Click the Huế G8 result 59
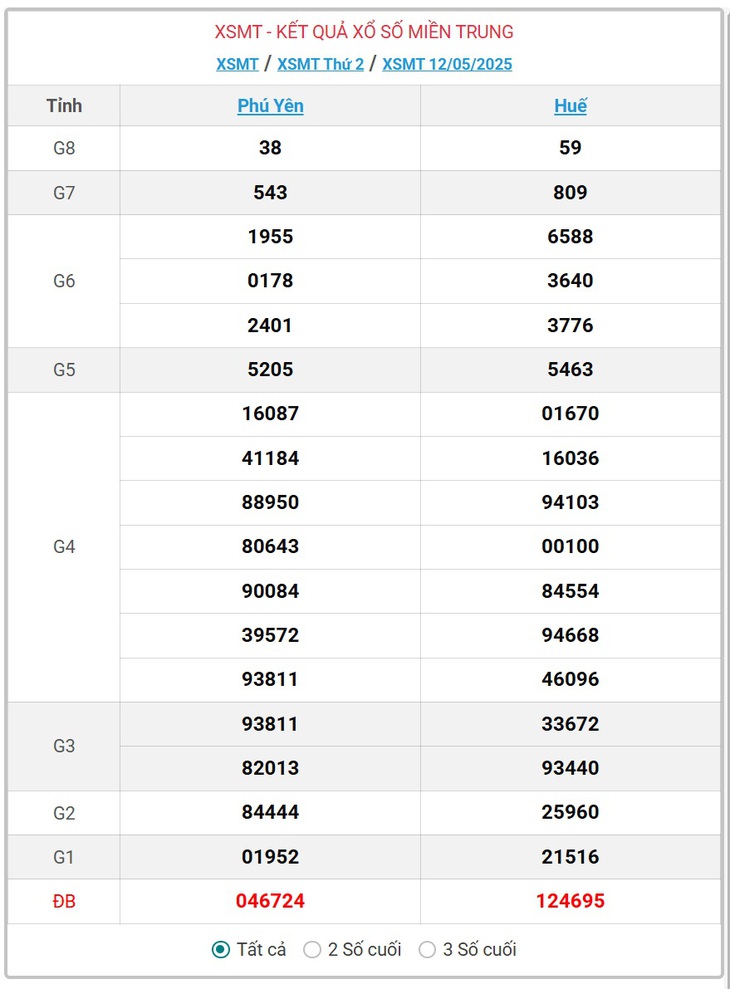Screen dimensions: 730x989 click(570, 148)
